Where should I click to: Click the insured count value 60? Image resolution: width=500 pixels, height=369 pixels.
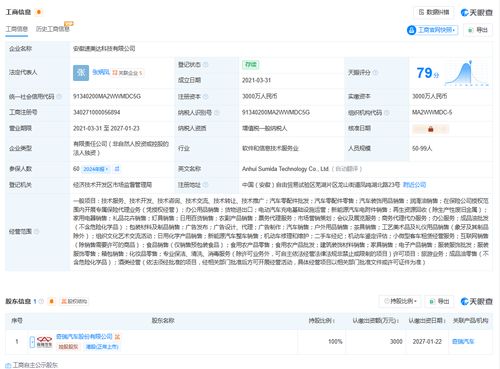coord(76,169)
